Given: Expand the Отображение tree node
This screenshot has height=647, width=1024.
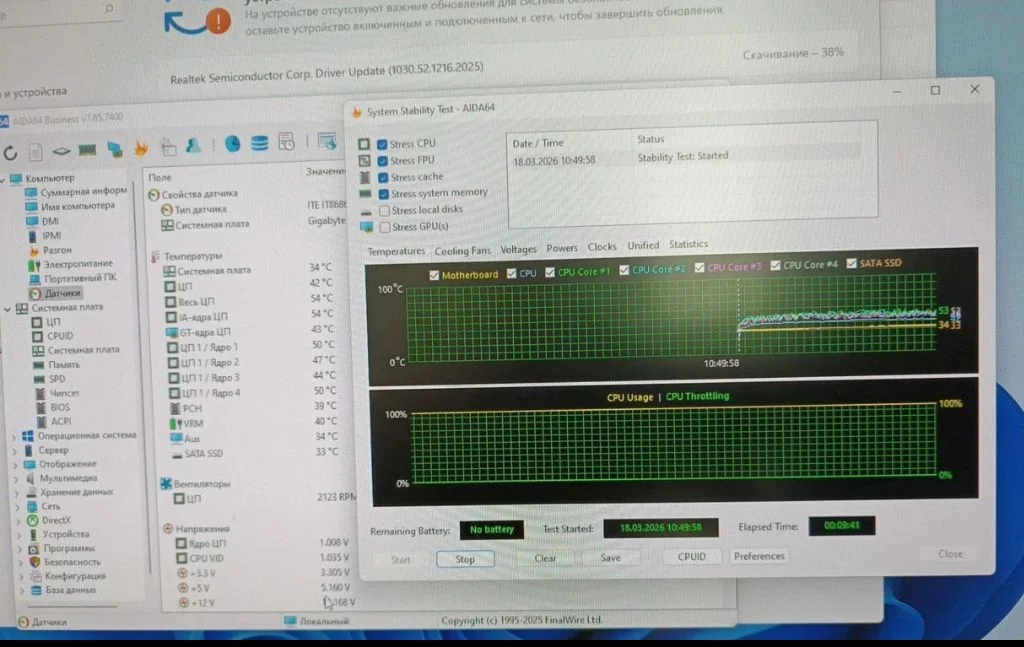Looking at the screenshot, I should coord(16,465).
